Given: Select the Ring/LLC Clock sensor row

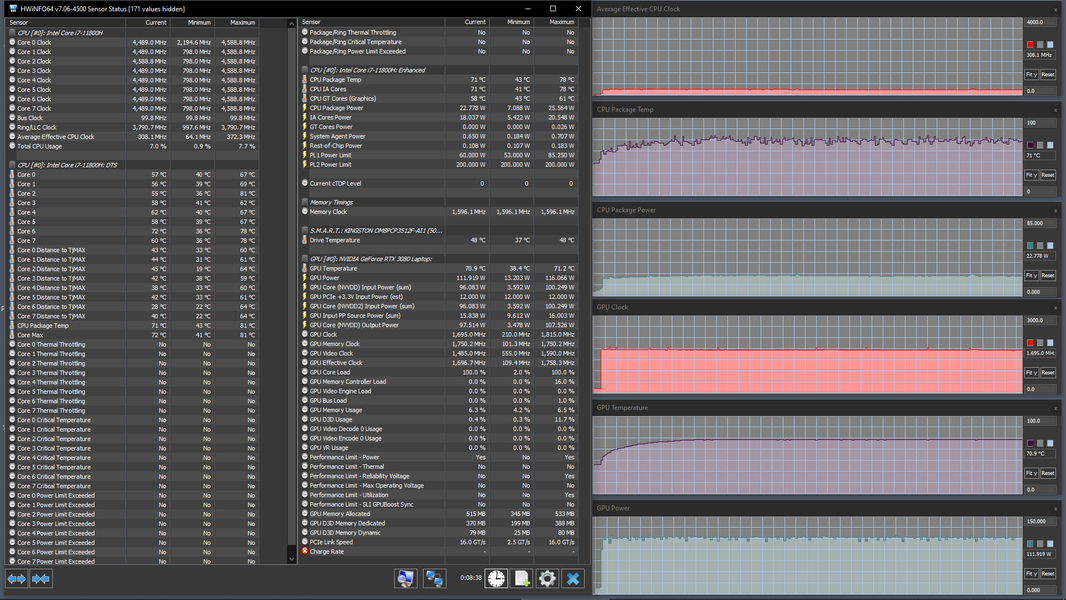Looking at the screenshot, I should 133,127.
